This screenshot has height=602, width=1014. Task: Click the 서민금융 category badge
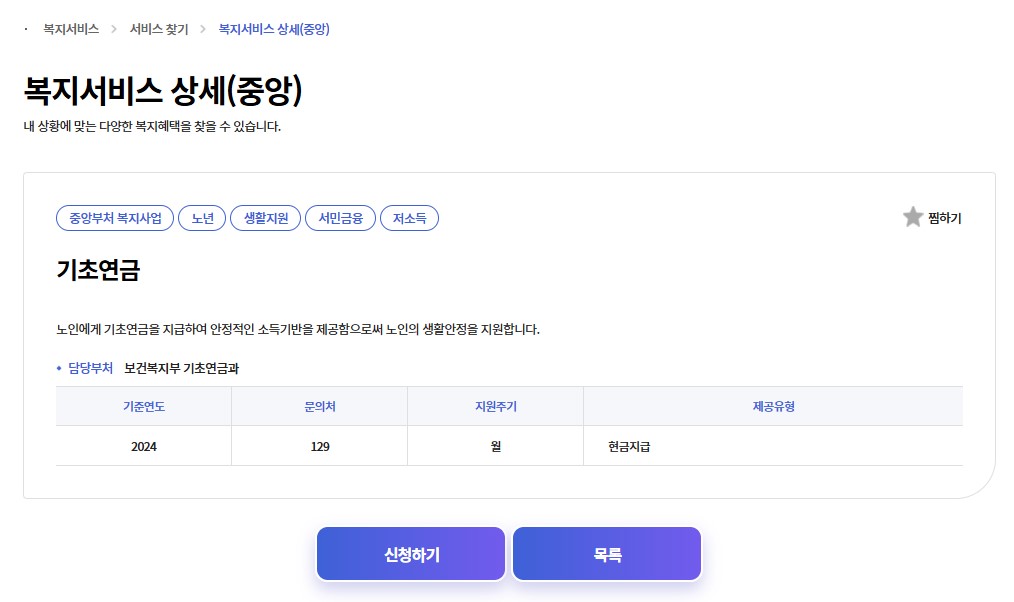340,217
